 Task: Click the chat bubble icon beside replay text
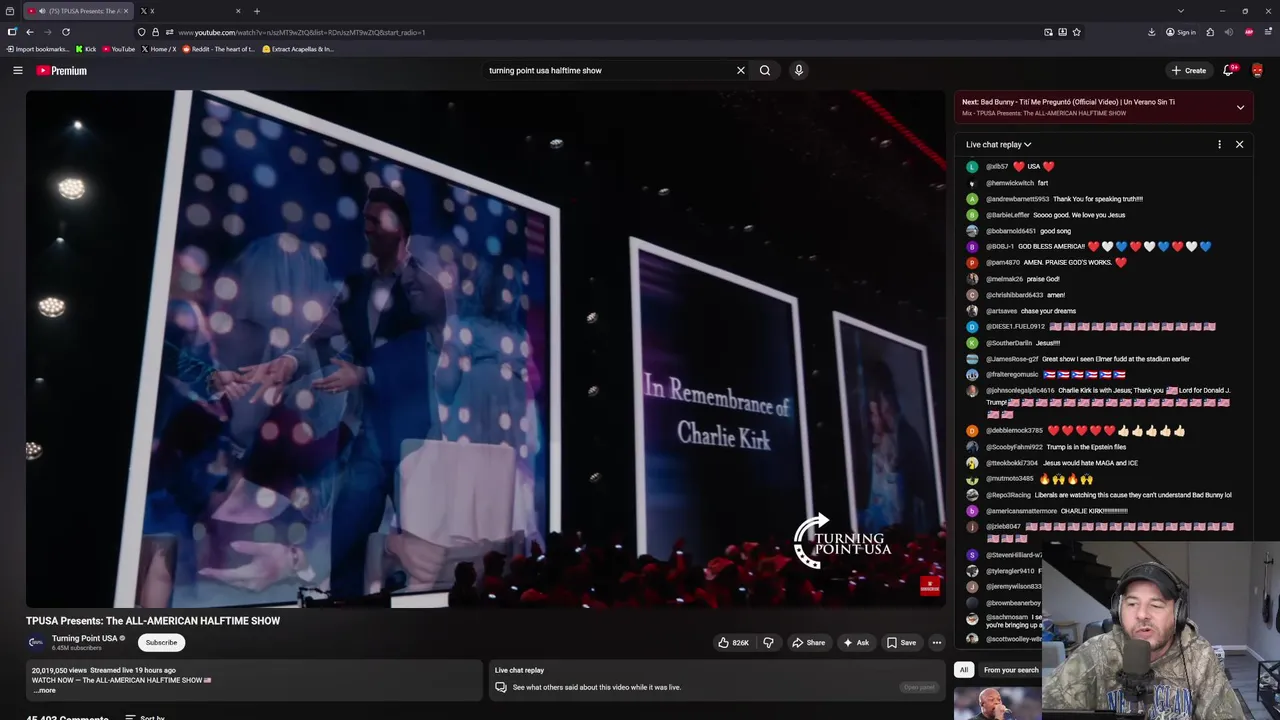pyautogui.click(x=501, y=687)
